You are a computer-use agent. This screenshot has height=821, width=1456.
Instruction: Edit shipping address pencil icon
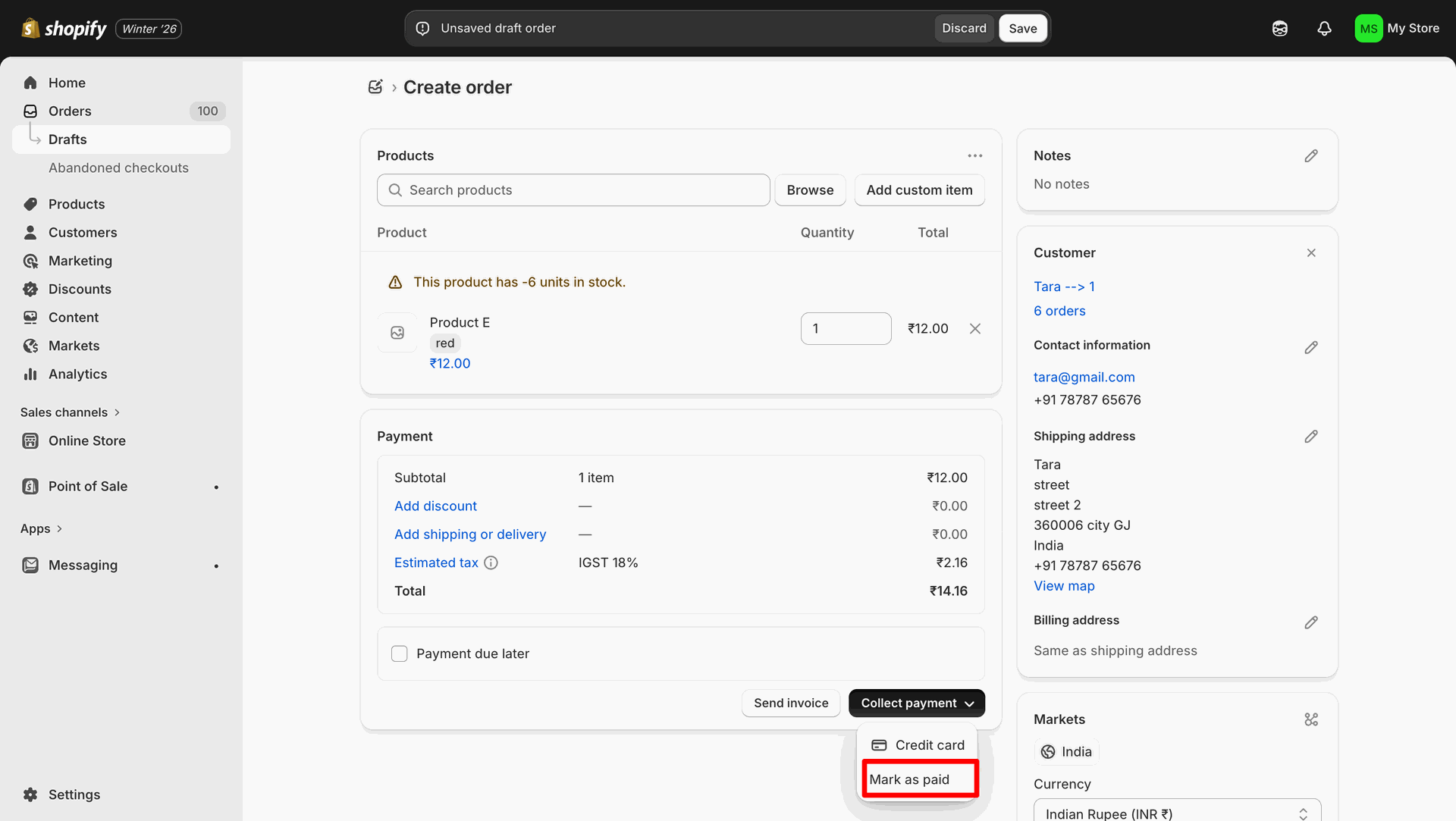(x=1311, y=436)
